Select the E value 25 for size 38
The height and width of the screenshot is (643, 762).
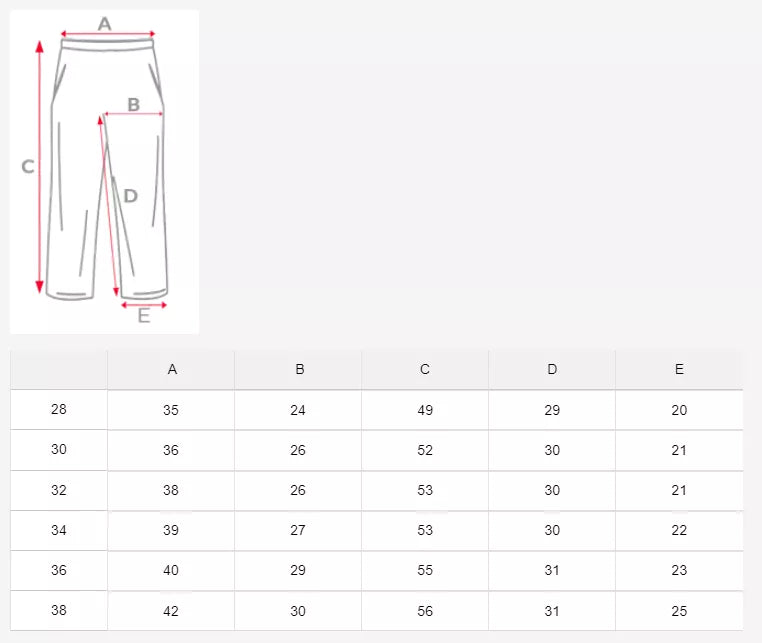679,611
